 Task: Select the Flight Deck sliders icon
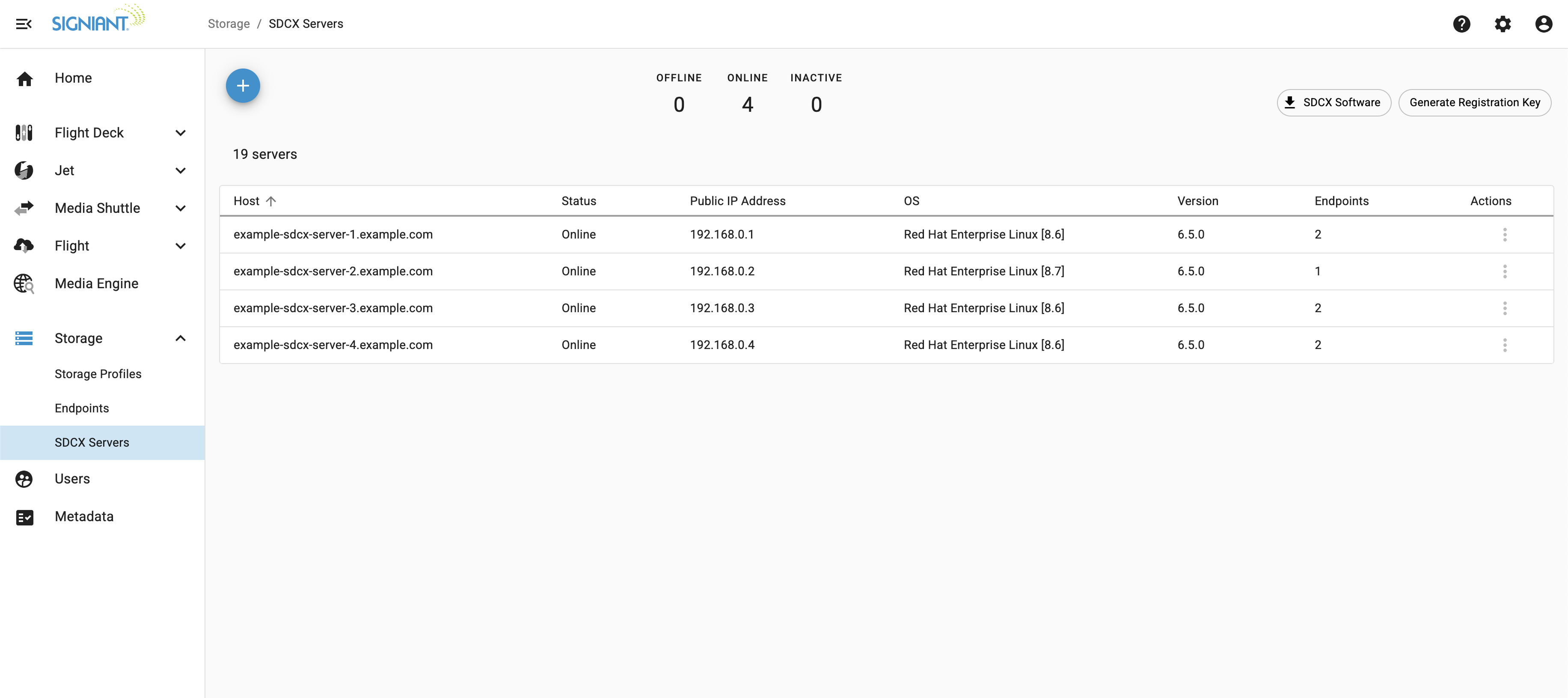[x=23, y=132]
